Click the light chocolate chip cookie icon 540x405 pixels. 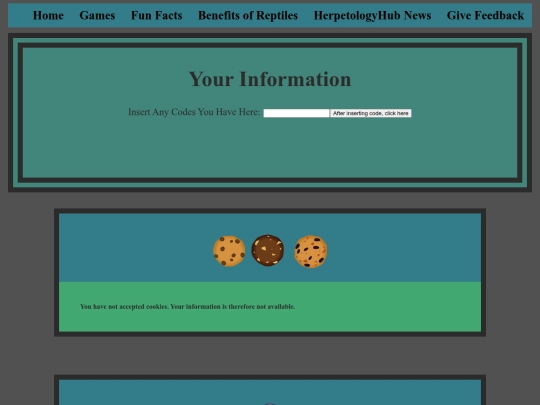229,251
